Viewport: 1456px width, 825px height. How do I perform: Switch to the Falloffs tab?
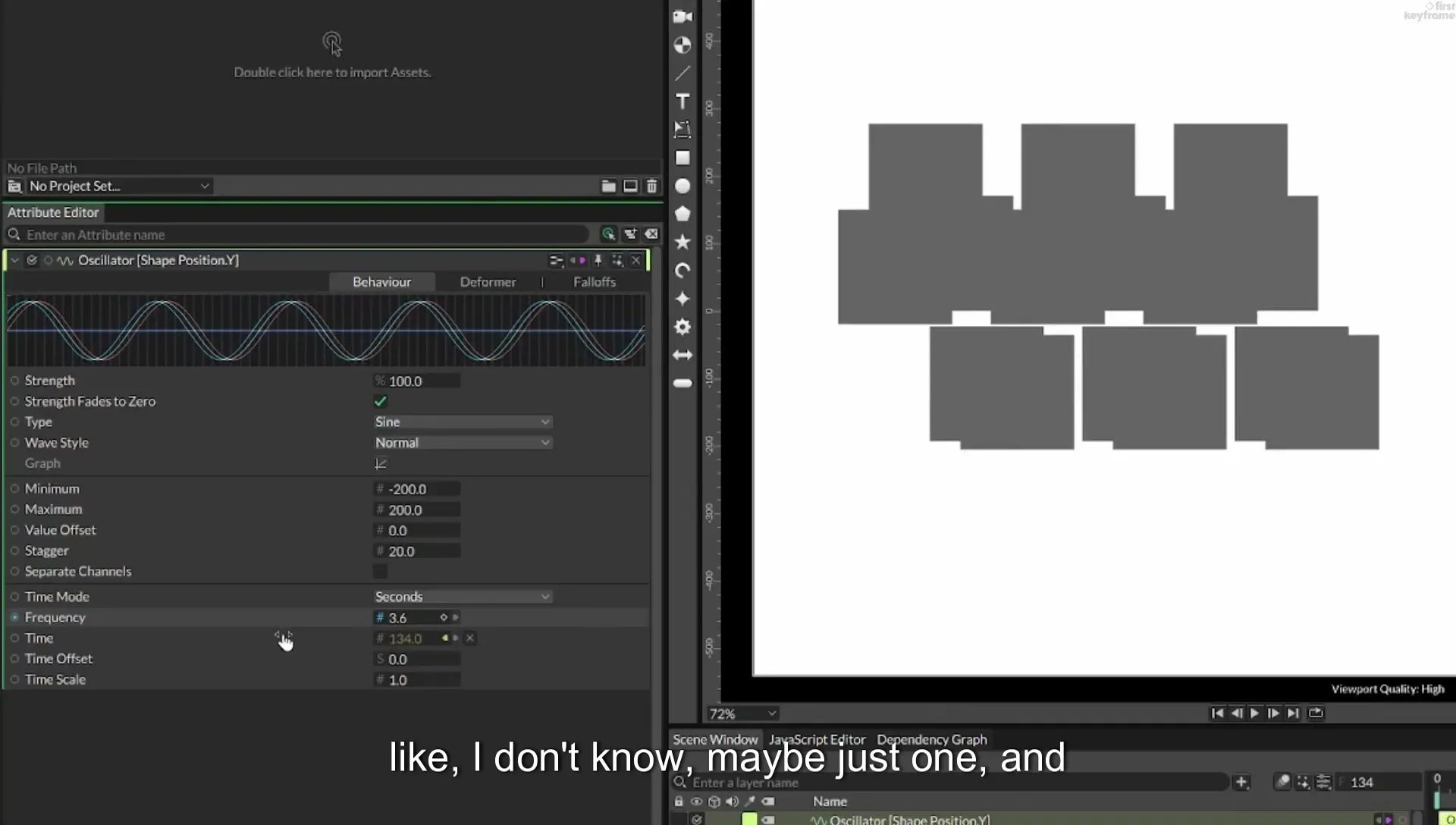595,282
